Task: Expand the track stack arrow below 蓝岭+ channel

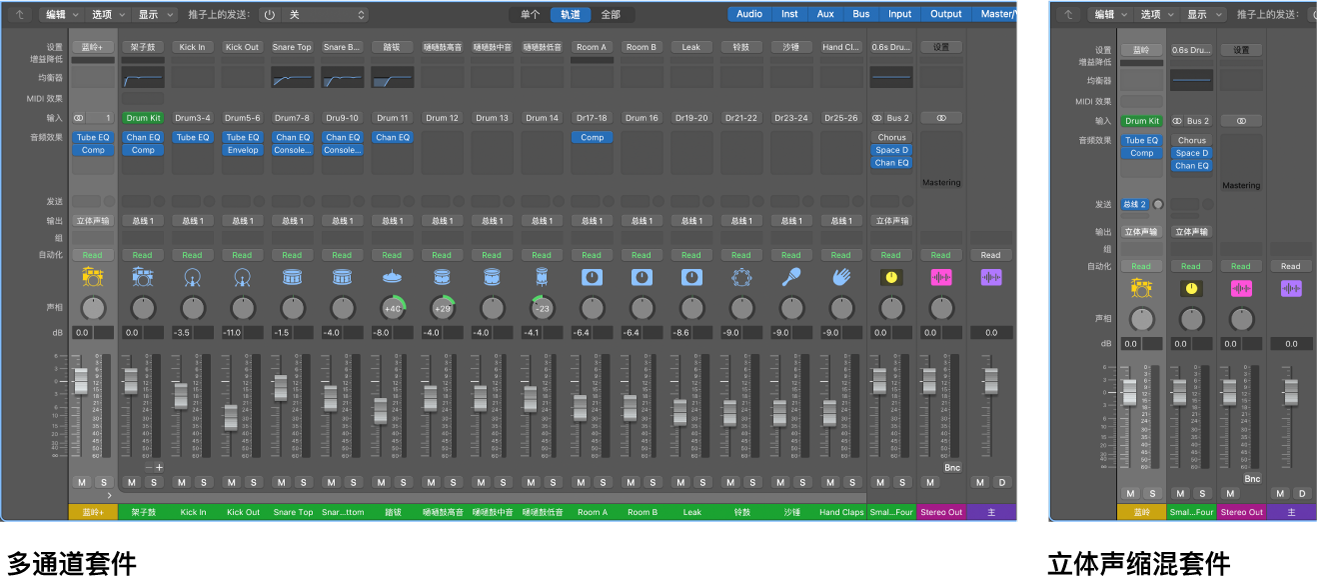Action: pyautogui.click(x=109, y=495)
